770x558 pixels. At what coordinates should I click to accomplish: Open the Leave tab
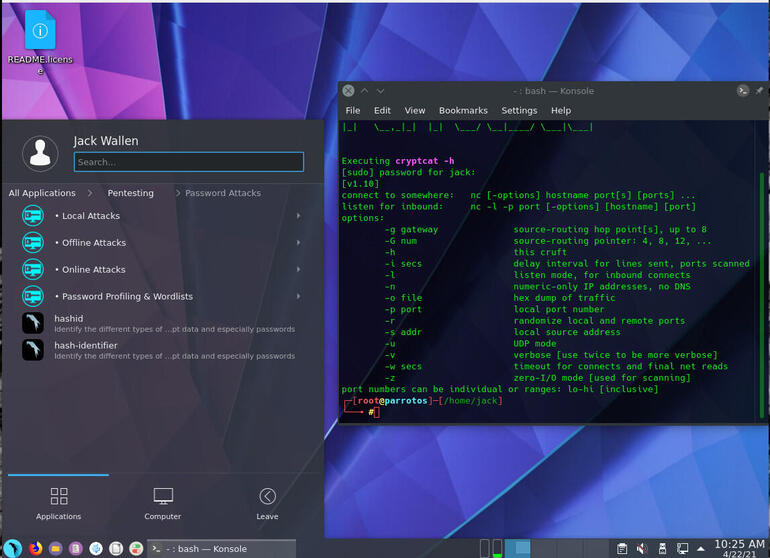(x=267, y=503)
